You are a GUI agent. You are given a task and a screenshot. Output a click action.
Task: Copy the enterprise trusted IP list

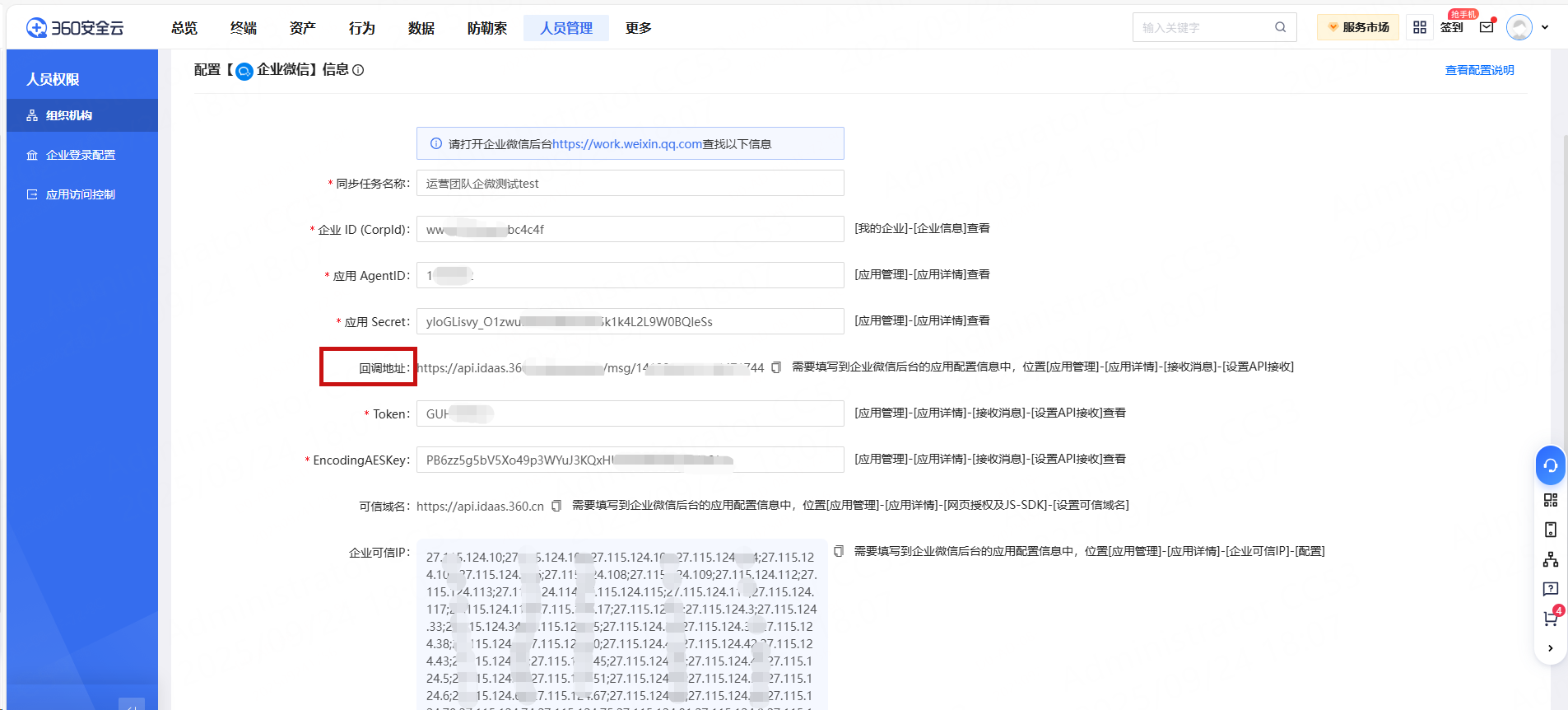pos(838,551)
